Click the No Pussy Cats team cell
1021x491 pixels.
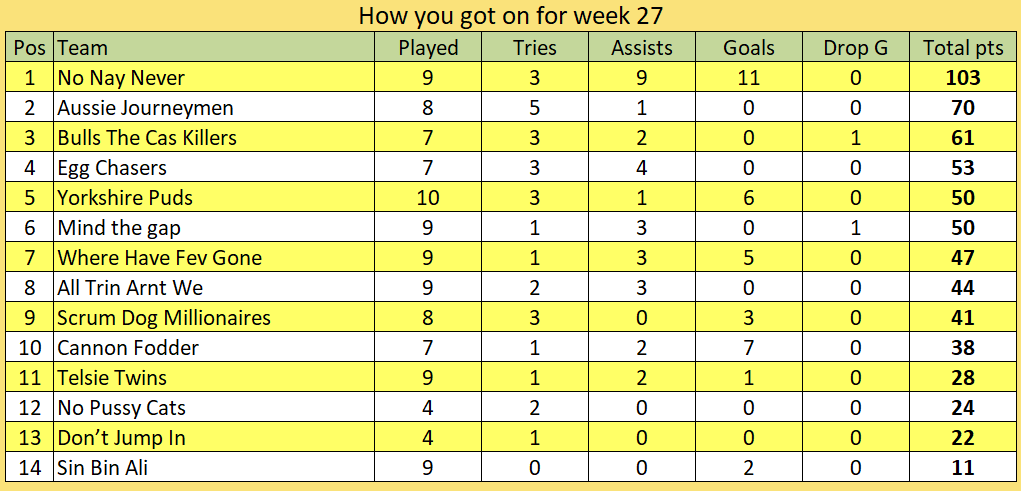214,407
